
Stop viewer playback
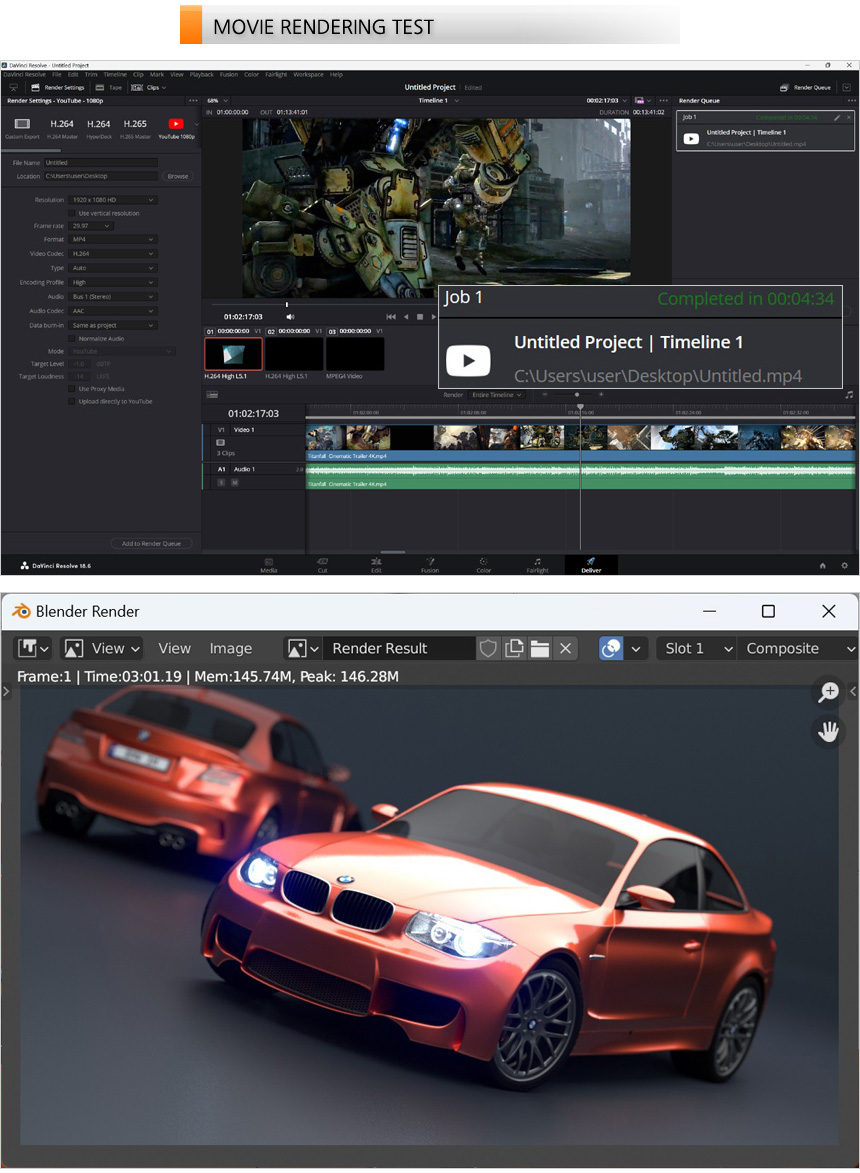tap(420, 317)
